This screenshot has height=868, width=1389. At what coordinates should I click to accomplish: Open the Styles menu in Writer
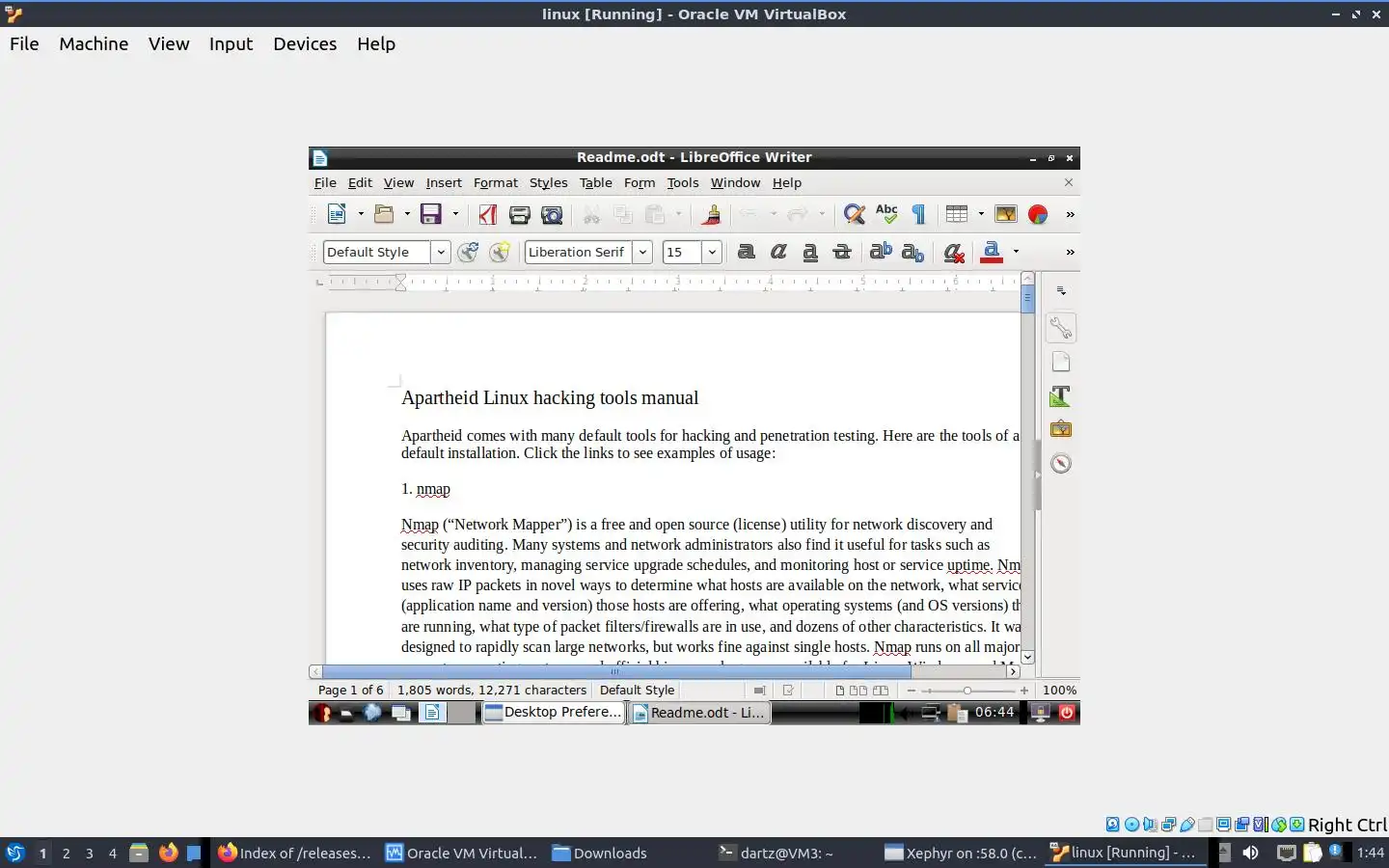[548, 182]
